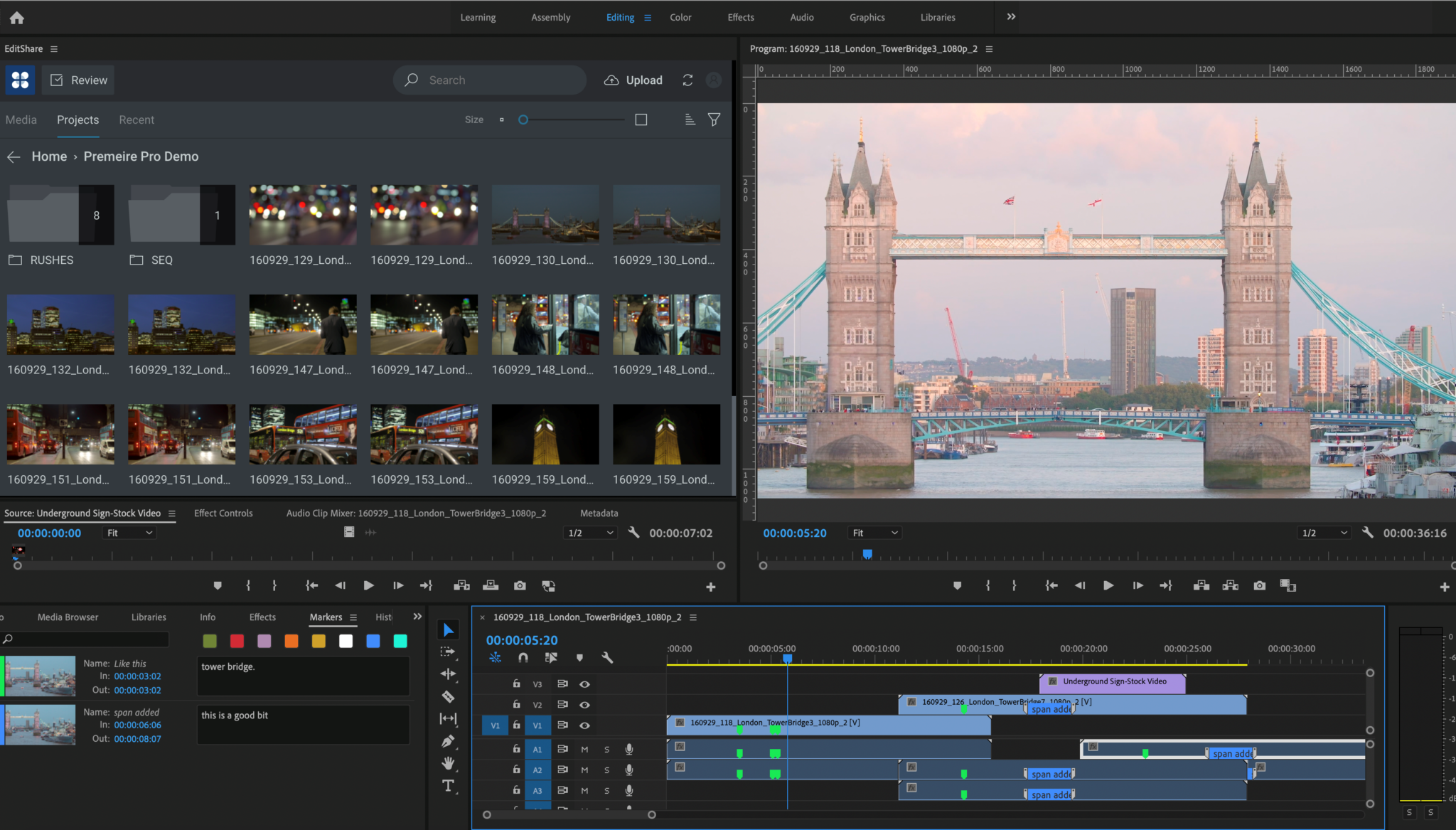Select the Type tool

449,786
